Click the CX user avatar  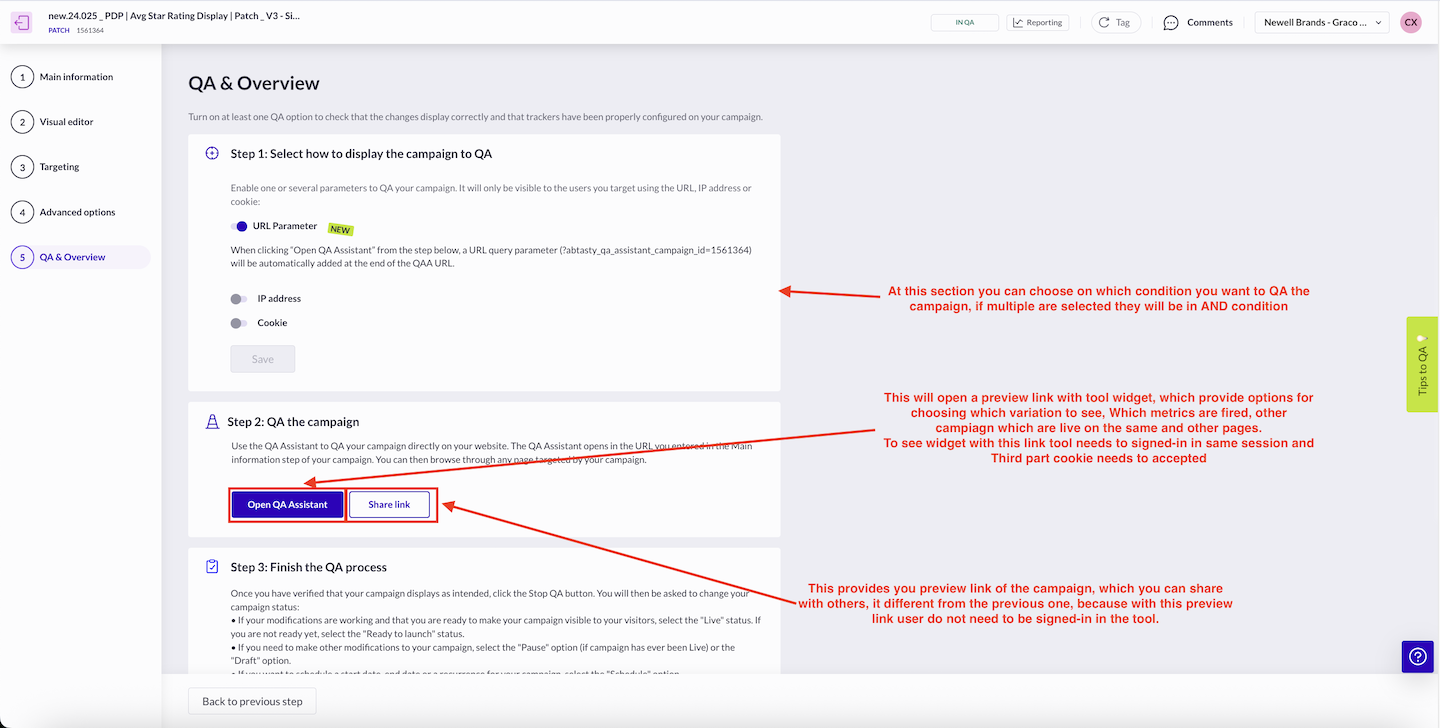(x=1410, y=22)
